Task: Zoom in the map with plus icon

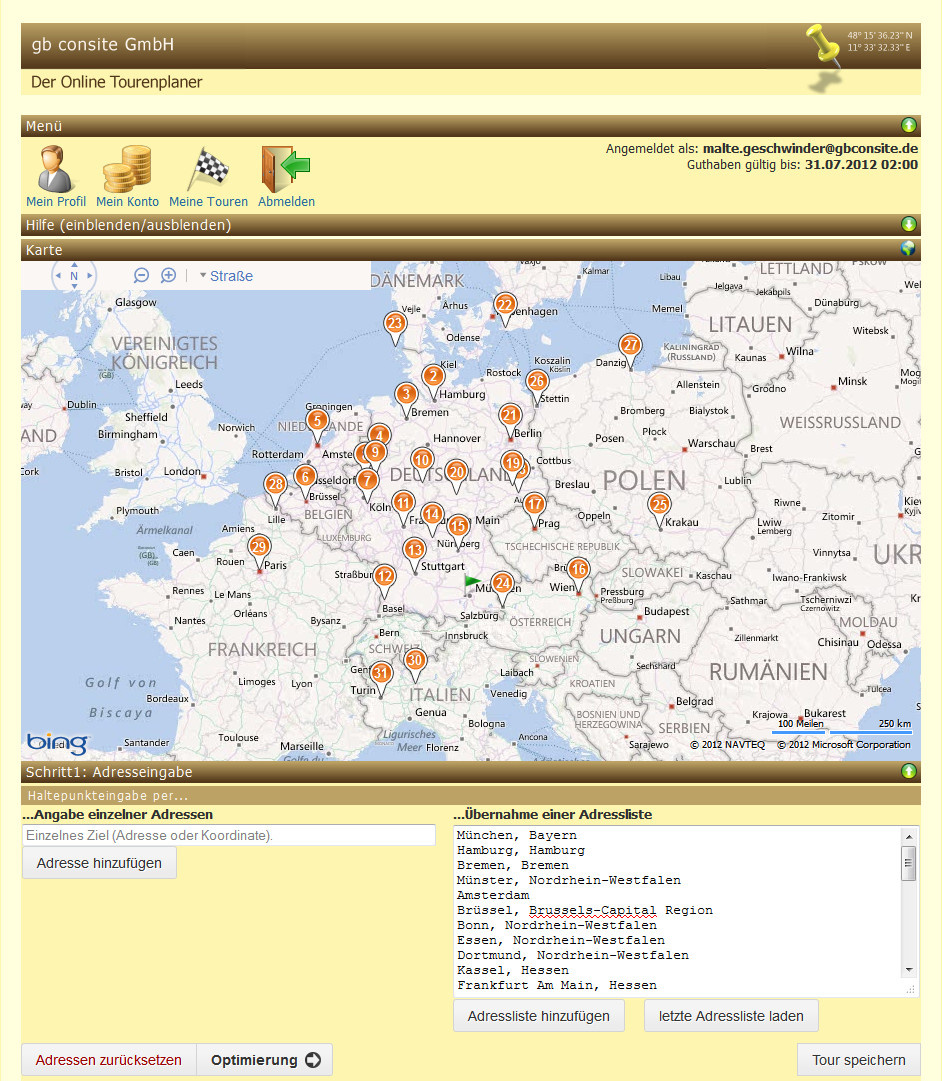Action: pos(168,276)
